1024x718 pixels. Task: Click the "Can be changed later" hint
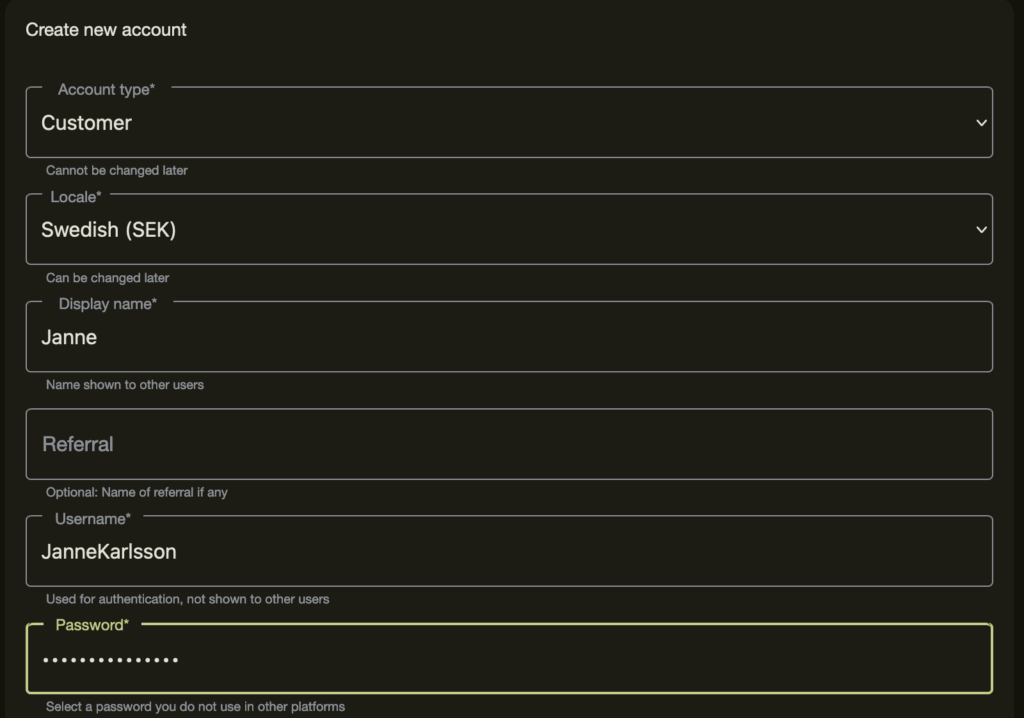pyautogui.click(x=107, y=278)
